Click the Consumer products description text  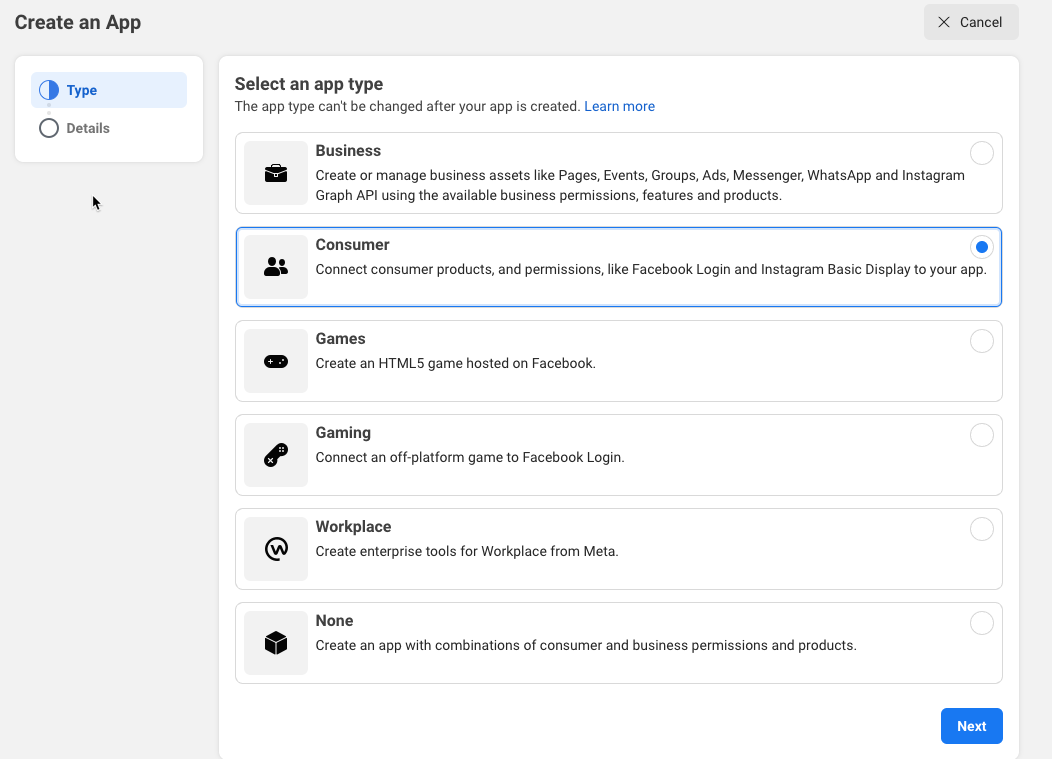(x=651, y=269)
